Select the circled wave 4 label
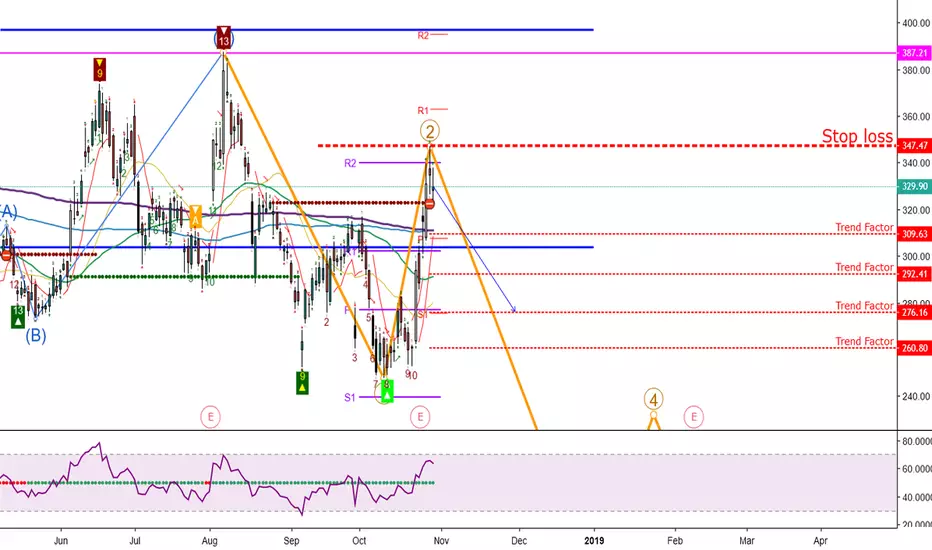This screenshot has width=932, height=550. pos(653,399)
